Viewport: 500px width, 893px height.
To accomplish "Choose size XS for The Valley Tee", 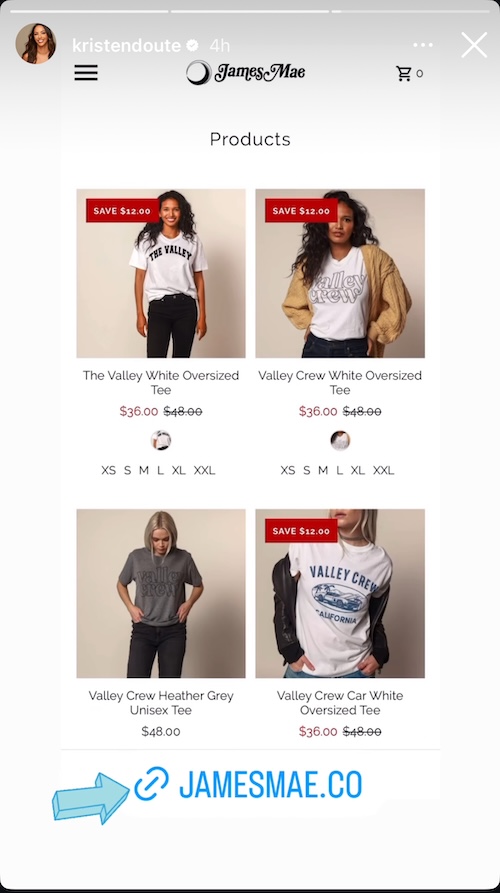I will [x=108, y=470].
